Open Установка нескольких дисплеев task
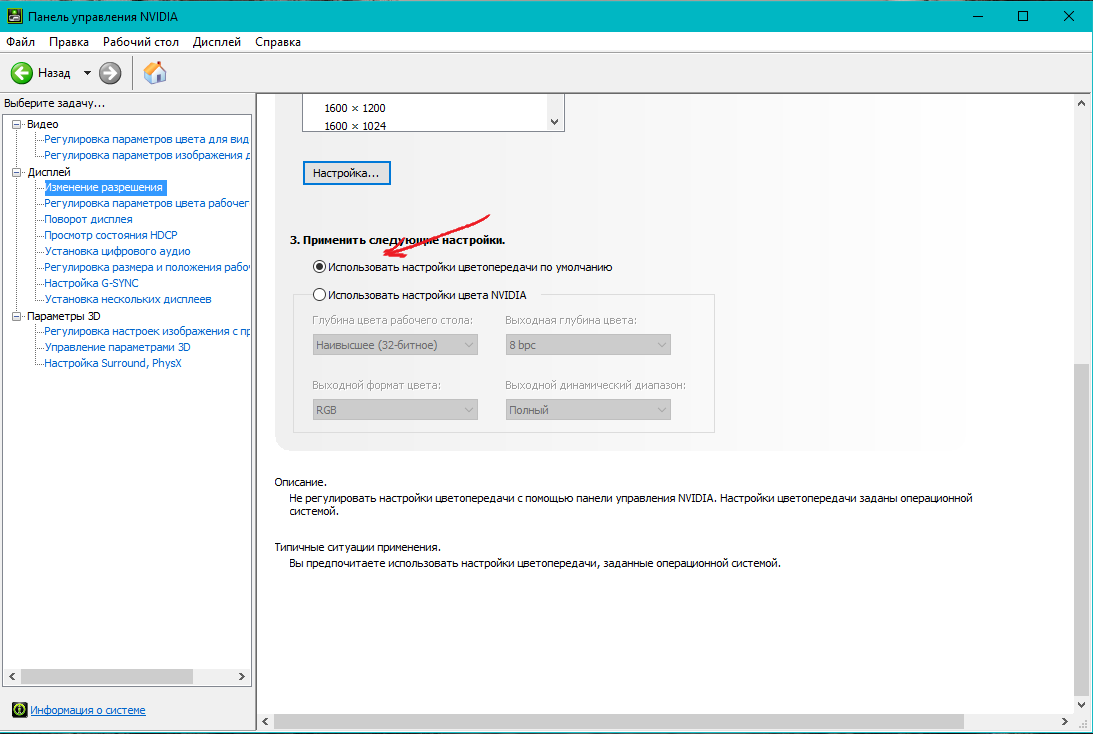1093x734 pixels. point(128,300)
